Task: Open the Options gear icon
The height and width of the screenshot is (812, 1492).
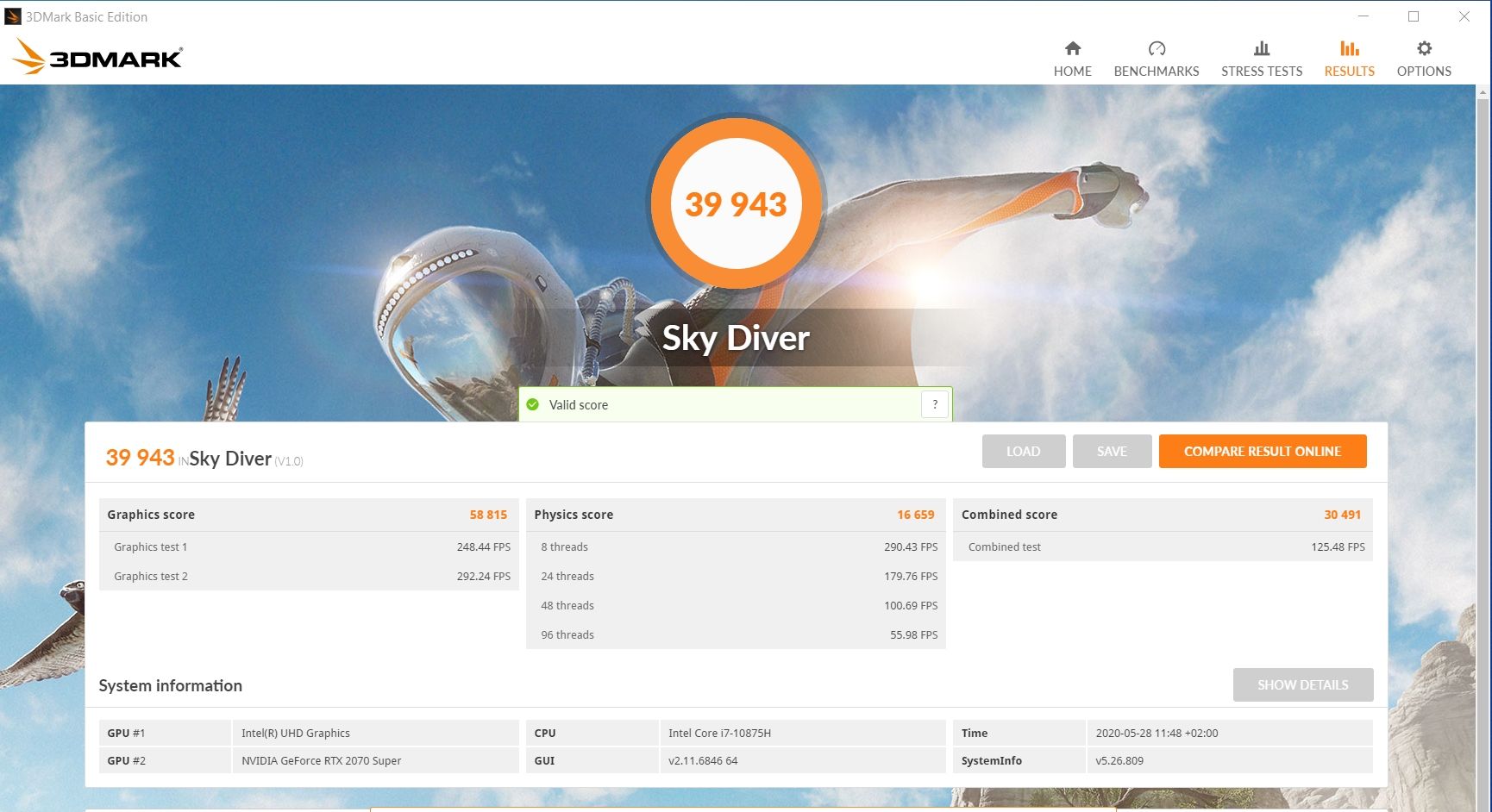Action: 1424,48
